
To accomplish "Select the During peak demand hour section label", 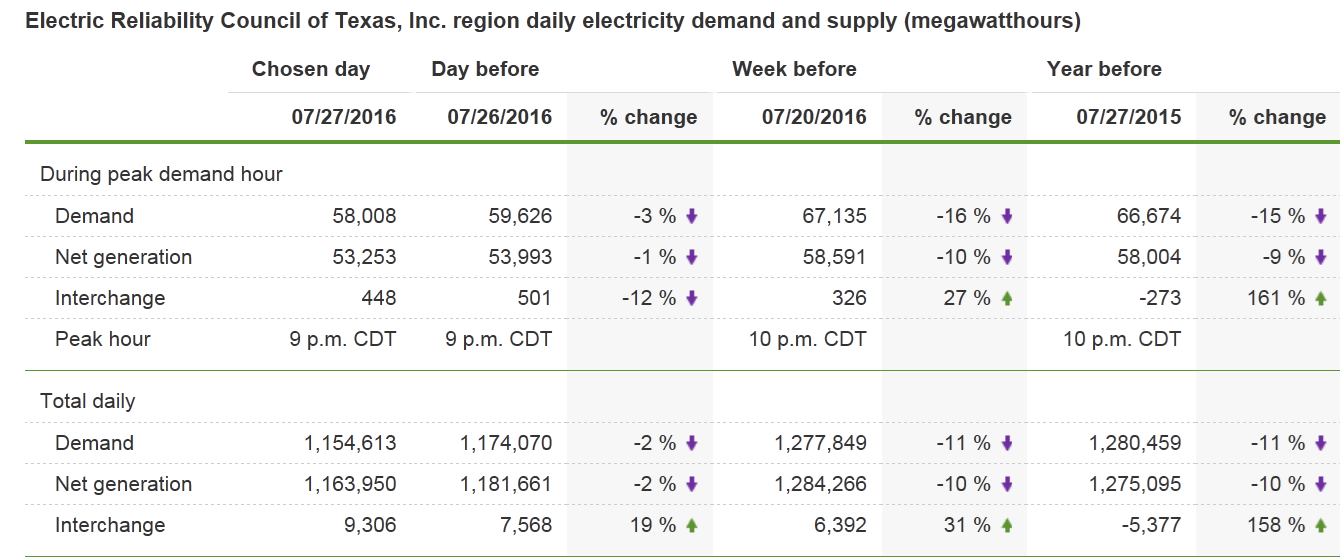I will 161,174.
